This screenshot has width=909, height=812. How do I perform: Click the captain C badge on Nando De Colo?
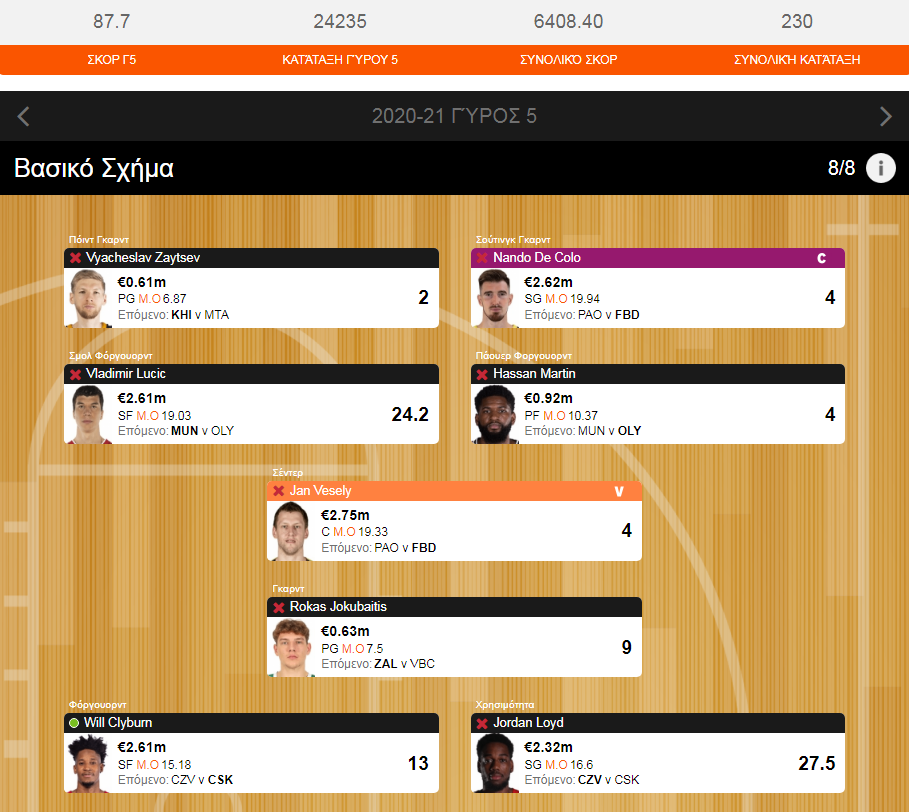click(x=821, y=258)
